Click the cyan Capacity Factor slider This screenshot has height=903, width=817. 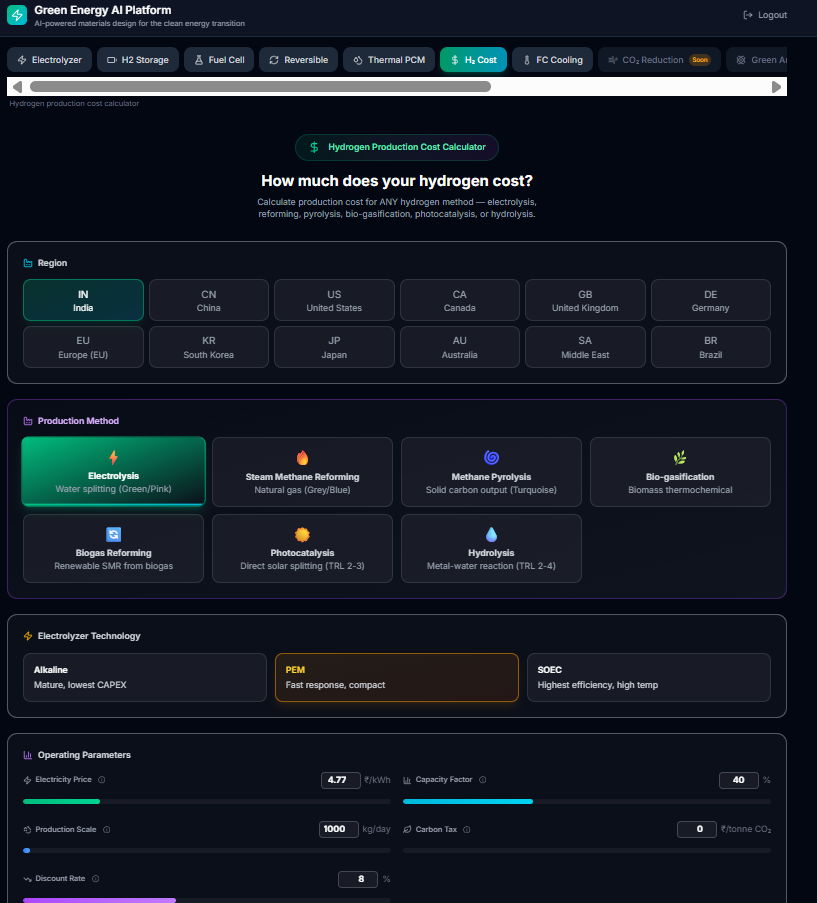pos(587,801)
